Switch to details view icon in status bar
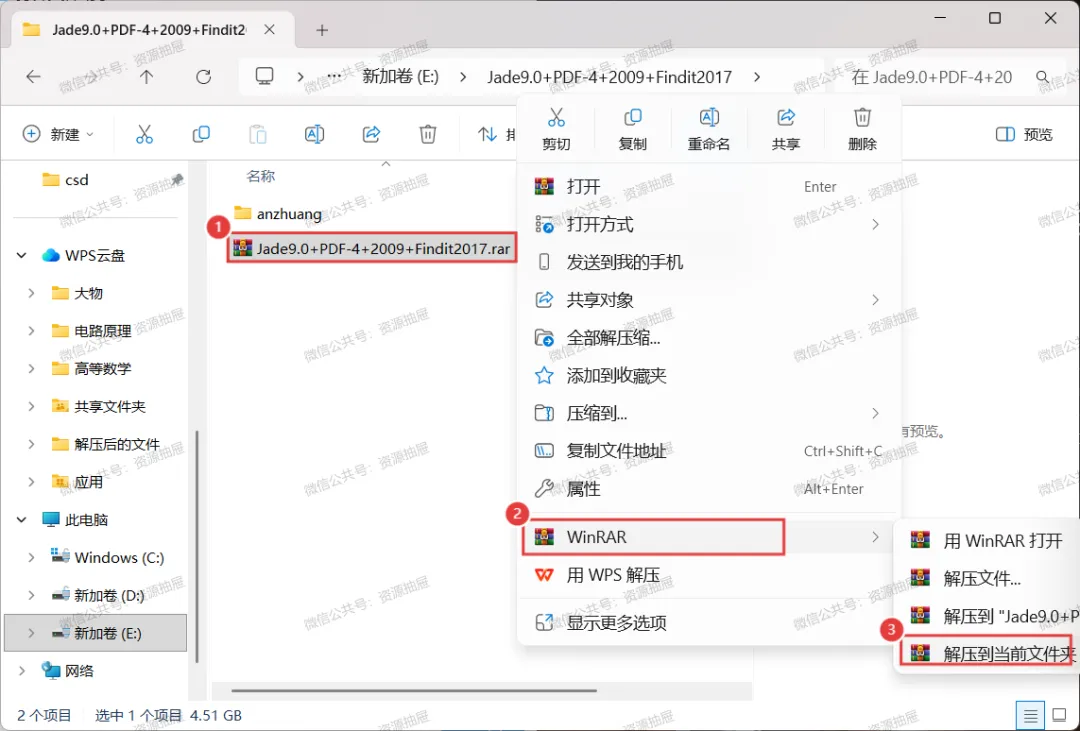Image resolution: width=1080 pixels, height=731 pixels. (x=1030, y=716)
